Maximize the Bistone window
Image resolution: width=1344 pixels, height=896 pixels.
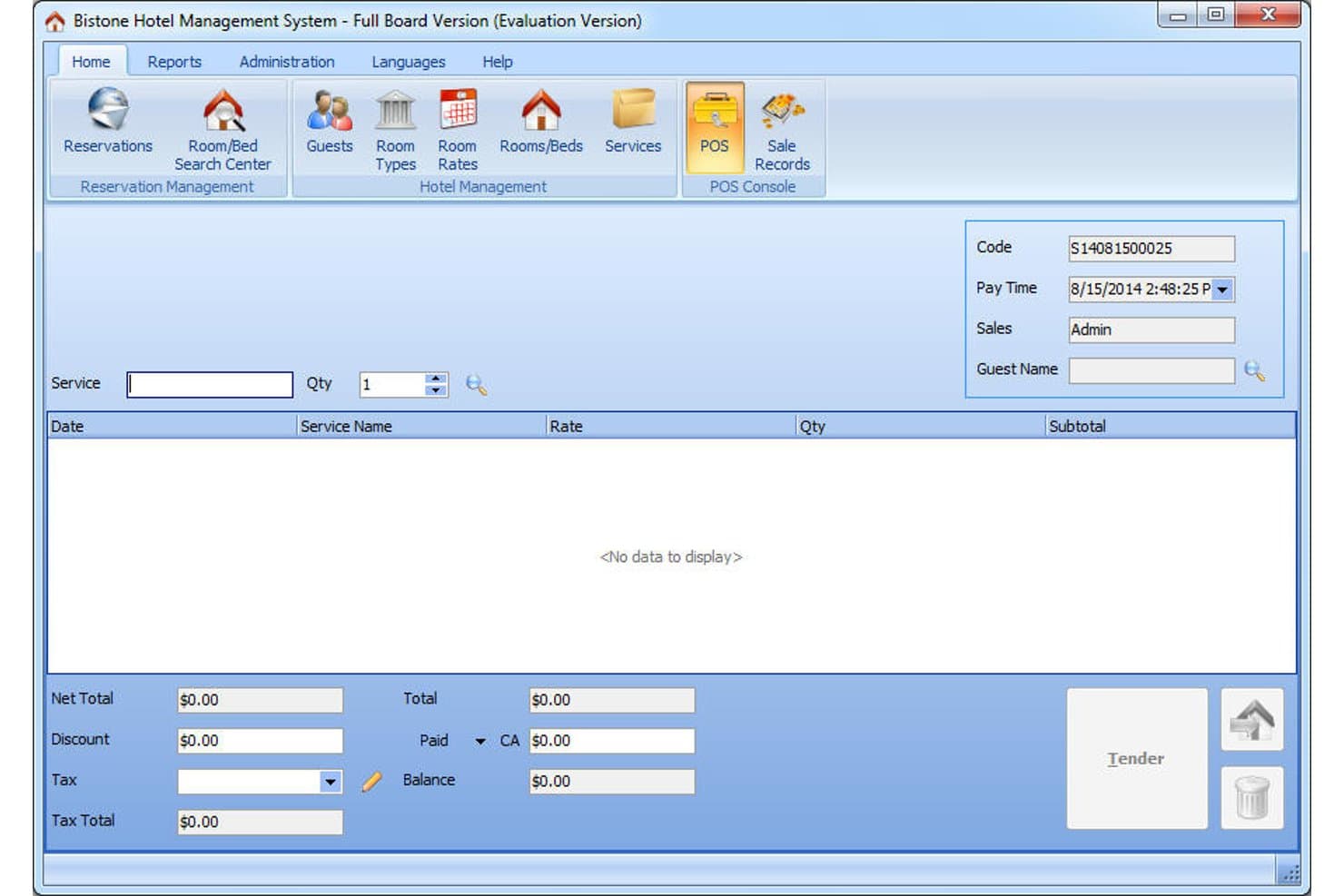1216,15
